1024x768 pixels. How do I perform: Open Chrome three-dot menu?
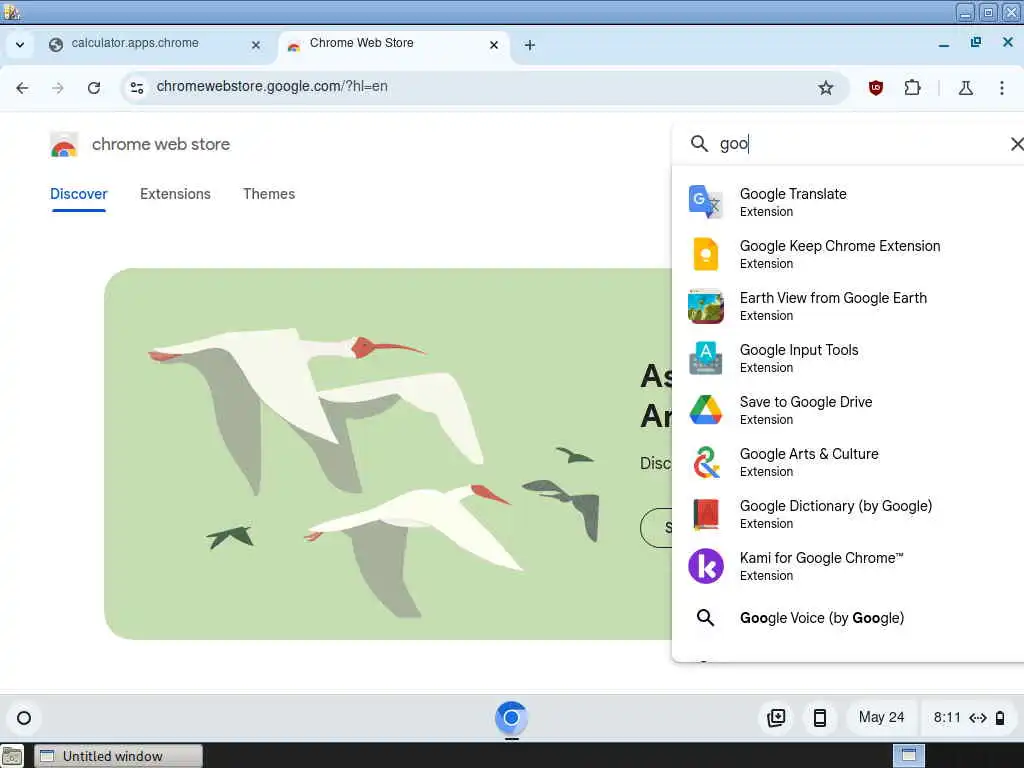pos(1002,88)
